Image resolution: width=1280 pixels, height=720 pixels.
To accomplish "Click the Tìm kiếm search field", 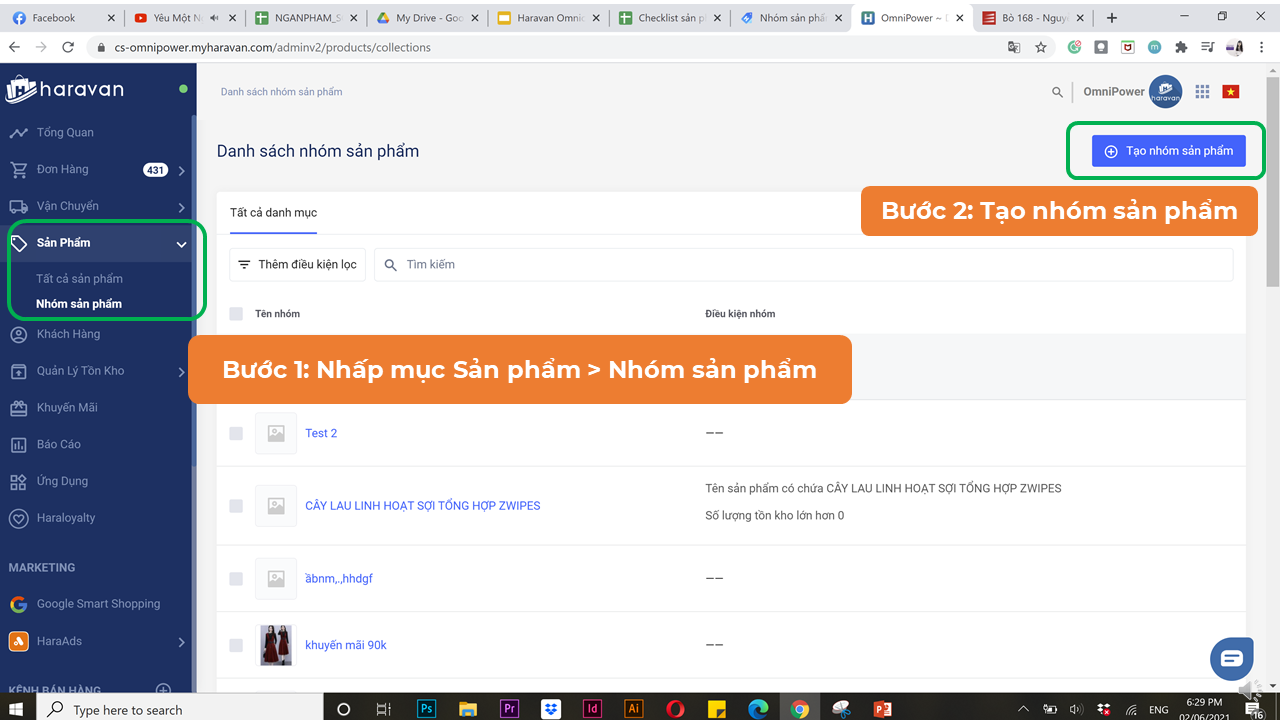I will [803, 265].
